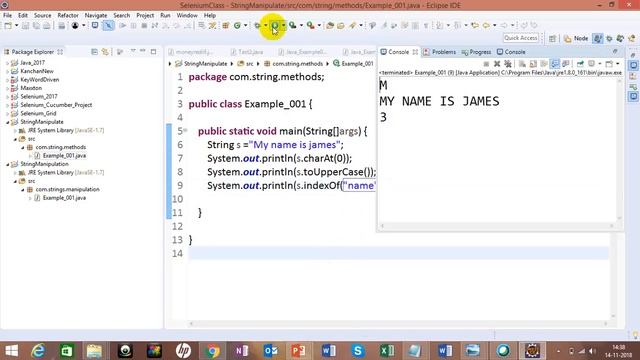Select Example_001.java under com.strings.manipulation
The height and width of the screenshot is (360, 640).
(x=64, y=198)
